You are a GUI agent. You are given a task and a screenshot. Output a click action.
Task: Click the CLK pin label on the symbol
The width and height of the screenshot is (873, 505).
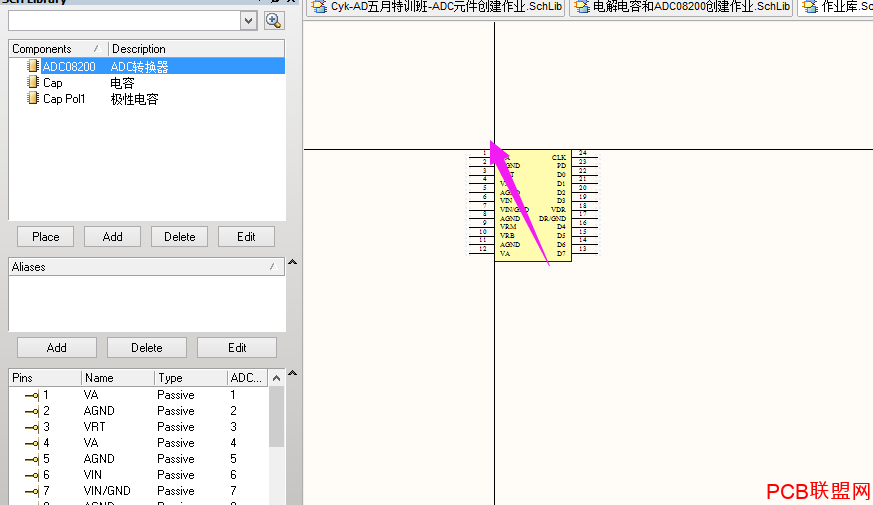click(558, 158)
